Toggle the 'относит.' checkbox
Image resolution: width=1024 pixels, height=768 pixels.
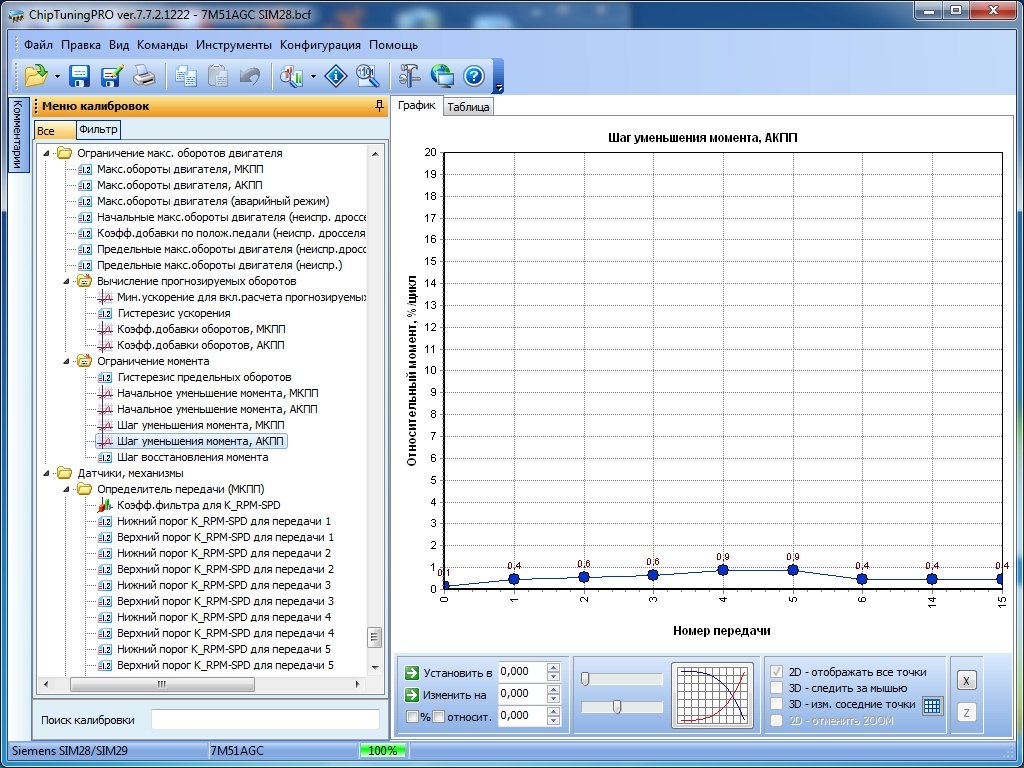(x=438, y=716)
